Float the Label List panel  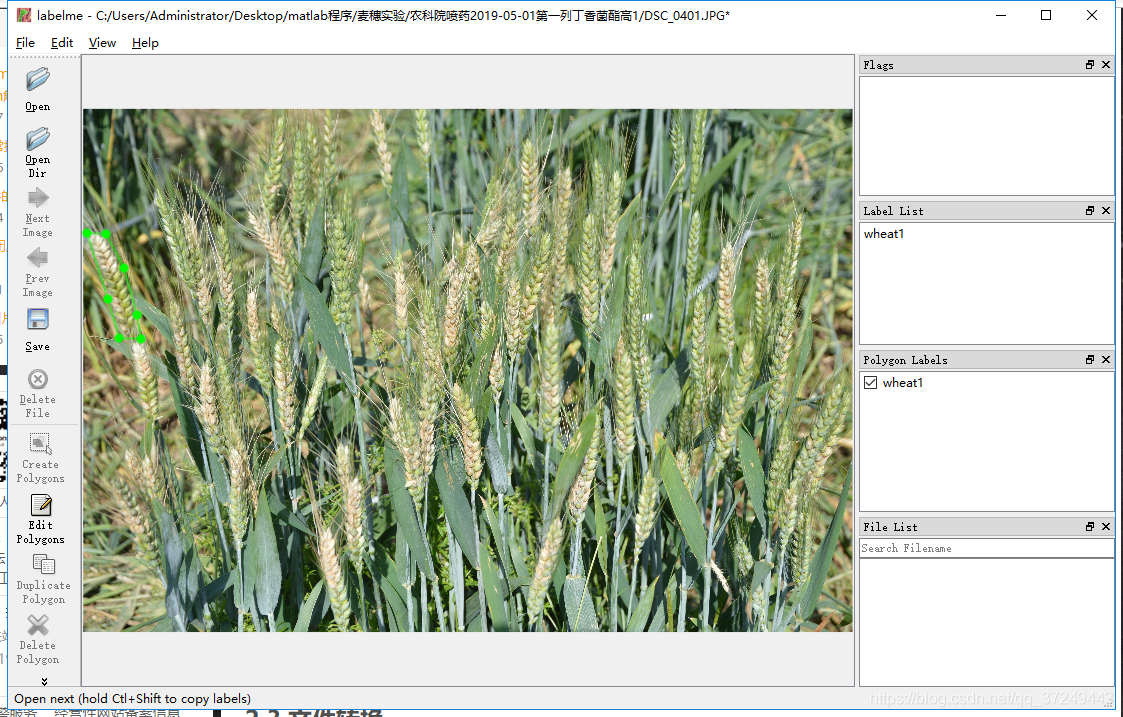click(x=1090, y=211)
